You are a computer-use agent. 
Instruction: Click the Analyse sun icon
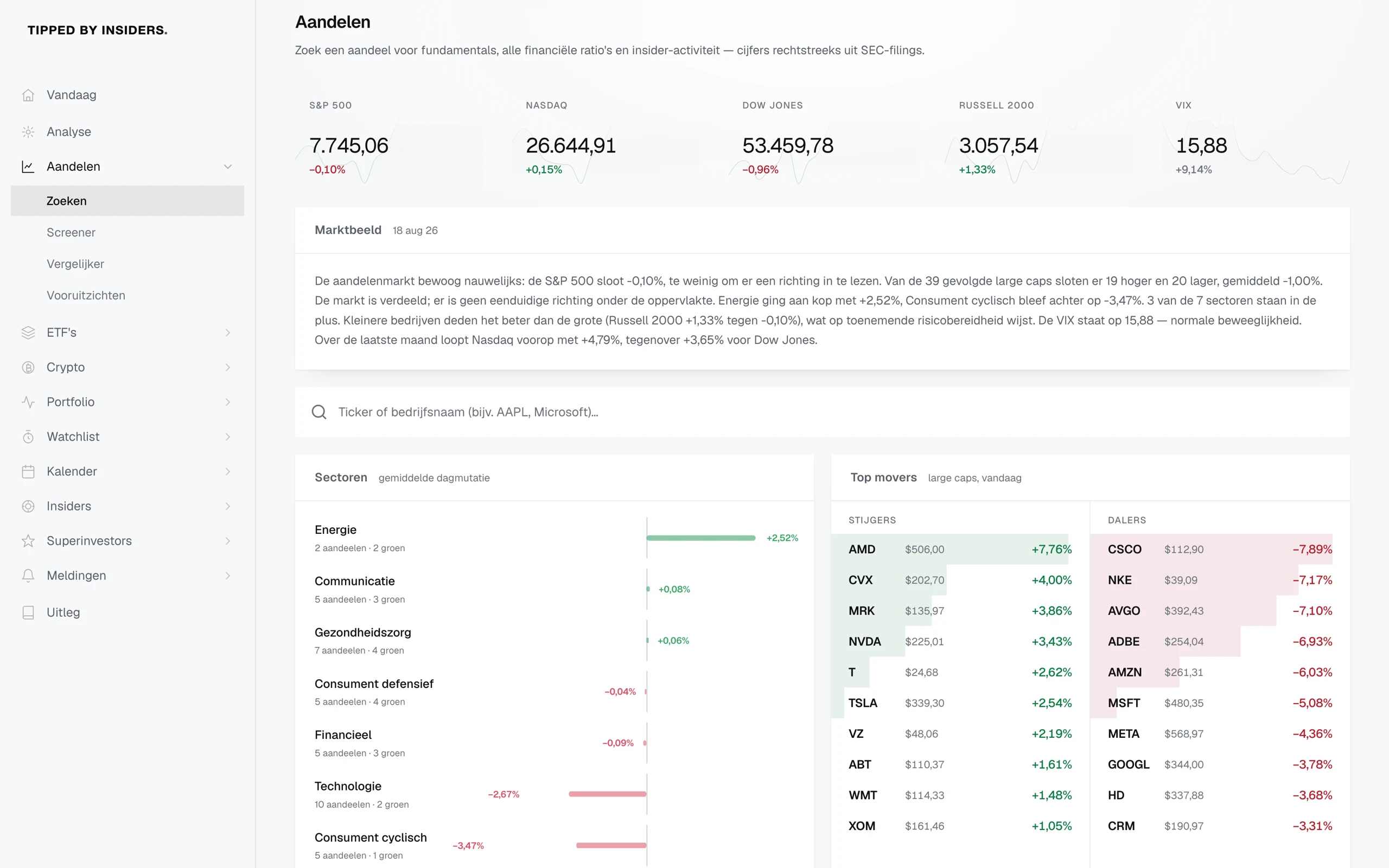click(x=28, y=132)
